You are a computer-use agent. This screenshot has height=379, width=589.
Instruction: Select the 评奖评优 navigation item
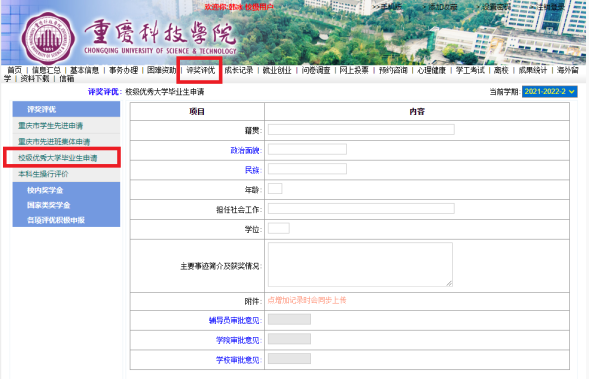pos(201,70)
